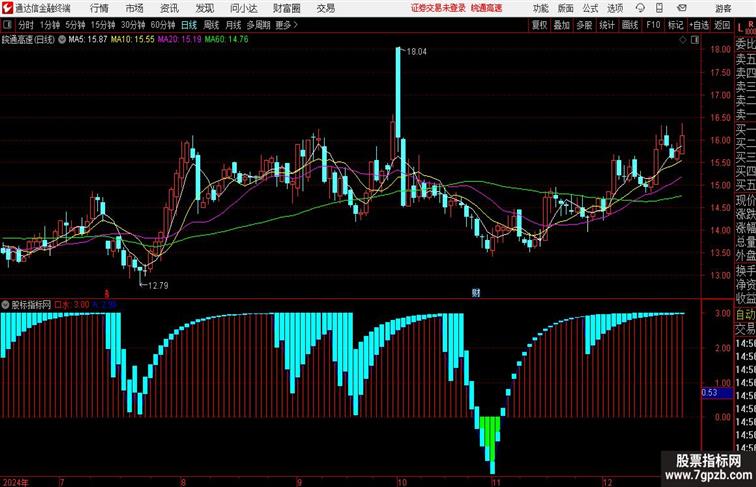Click the 2024年 label on time axis
This screenshot has height=487, width=756.
click(x=14, y=482)
